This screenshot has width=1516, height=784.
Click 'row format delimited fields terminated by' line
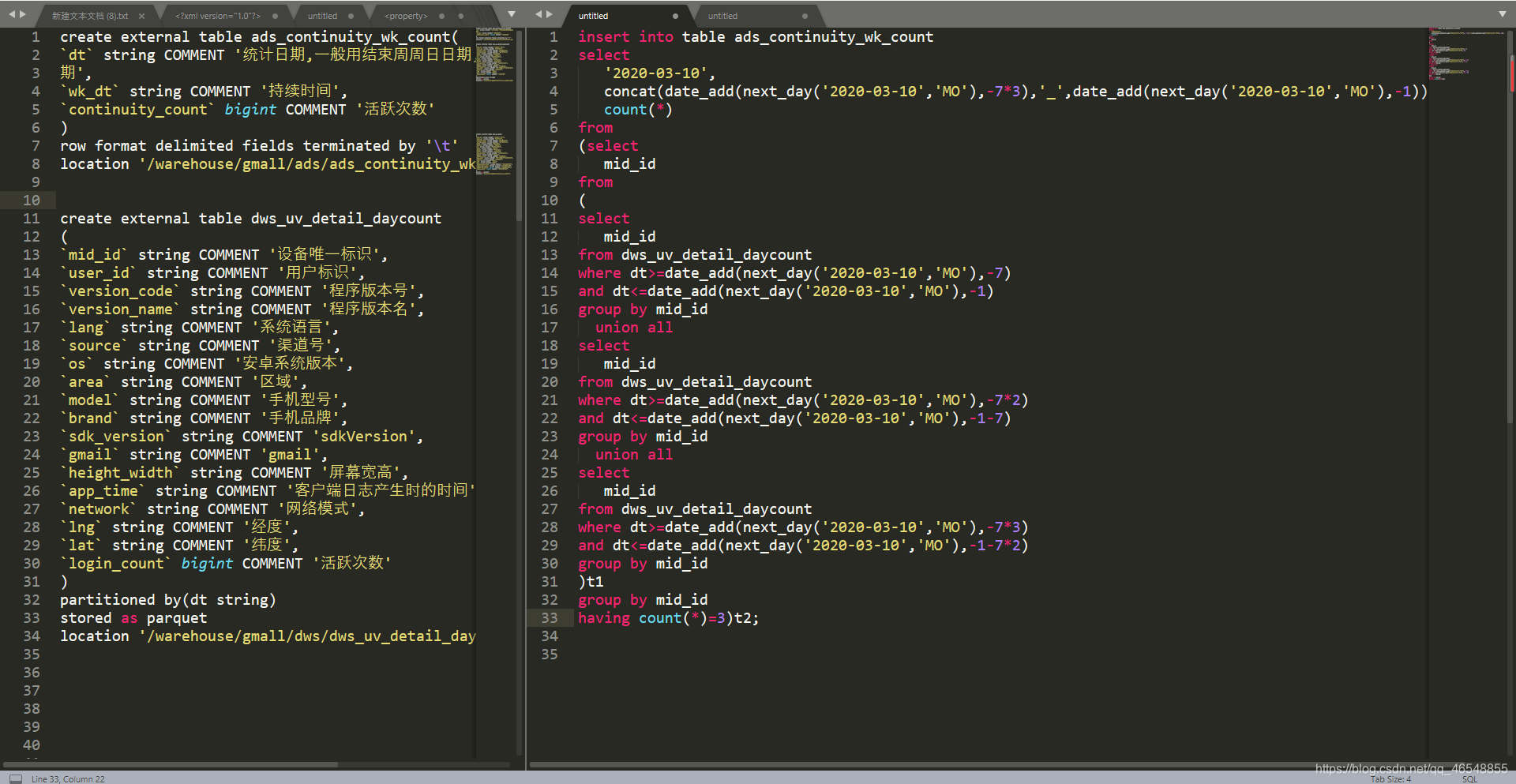point(259,146)
